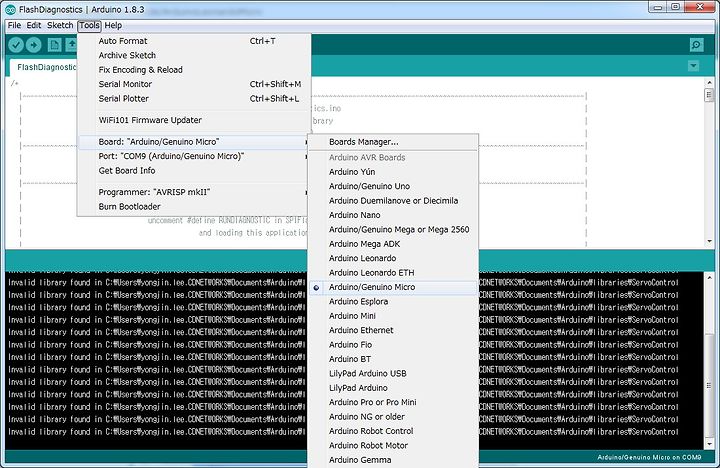Click status text Arduino/Genuino Micro on COM9
Viewport: 720px width, 468px height.
(x=649, y=457)
